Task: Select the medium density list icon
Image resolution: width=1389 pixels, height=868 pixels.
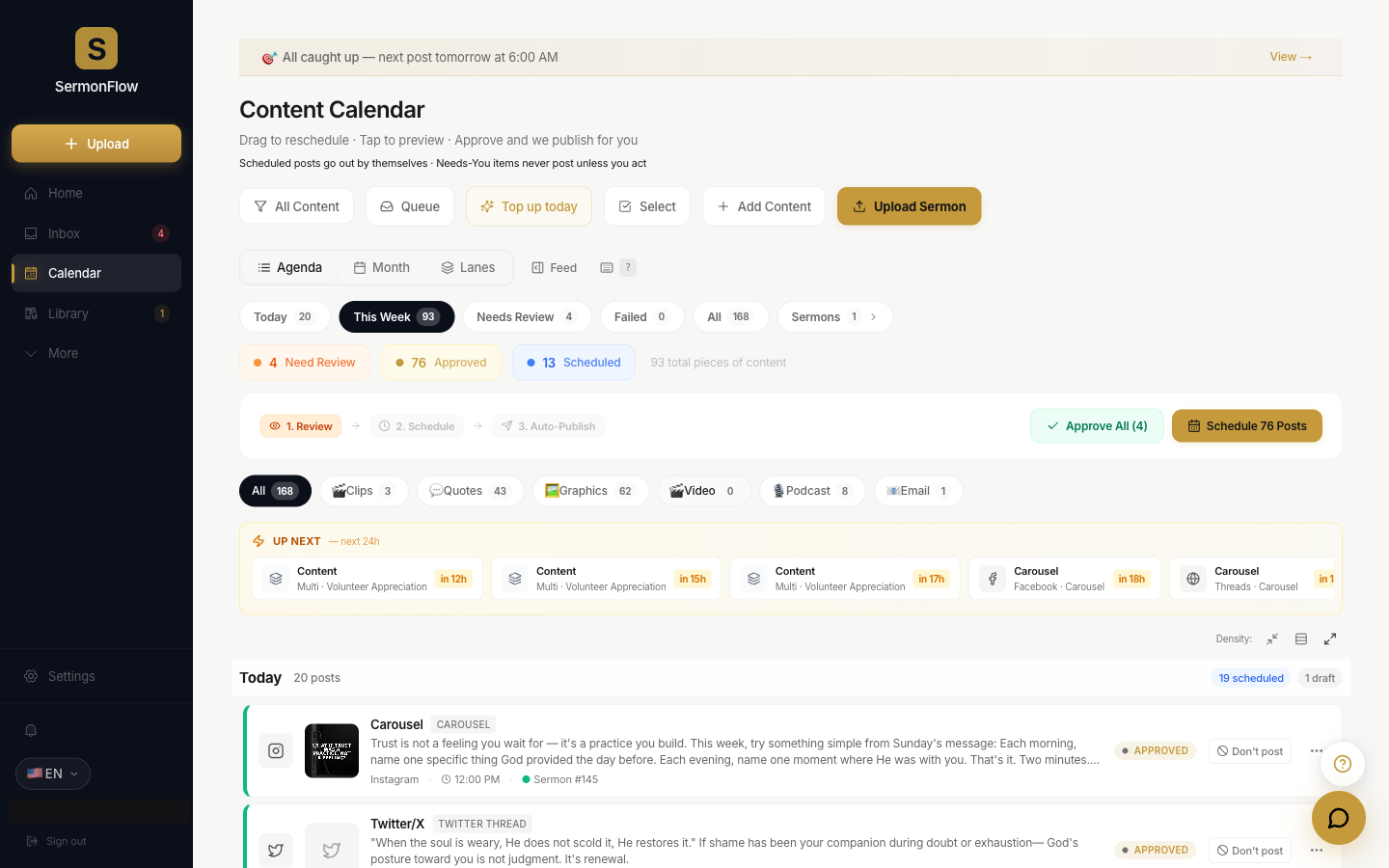Action: point(1301,638)
